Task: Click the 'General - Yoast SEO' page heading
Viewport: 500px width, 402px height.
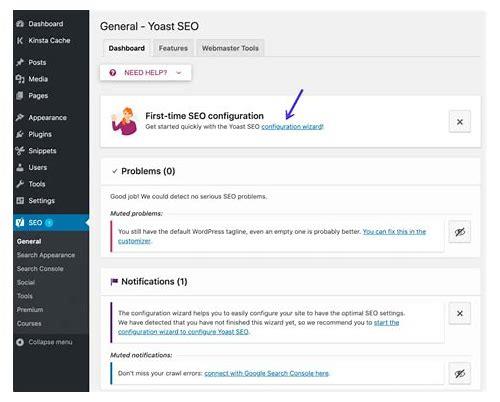Action: (x=149, y=26)
